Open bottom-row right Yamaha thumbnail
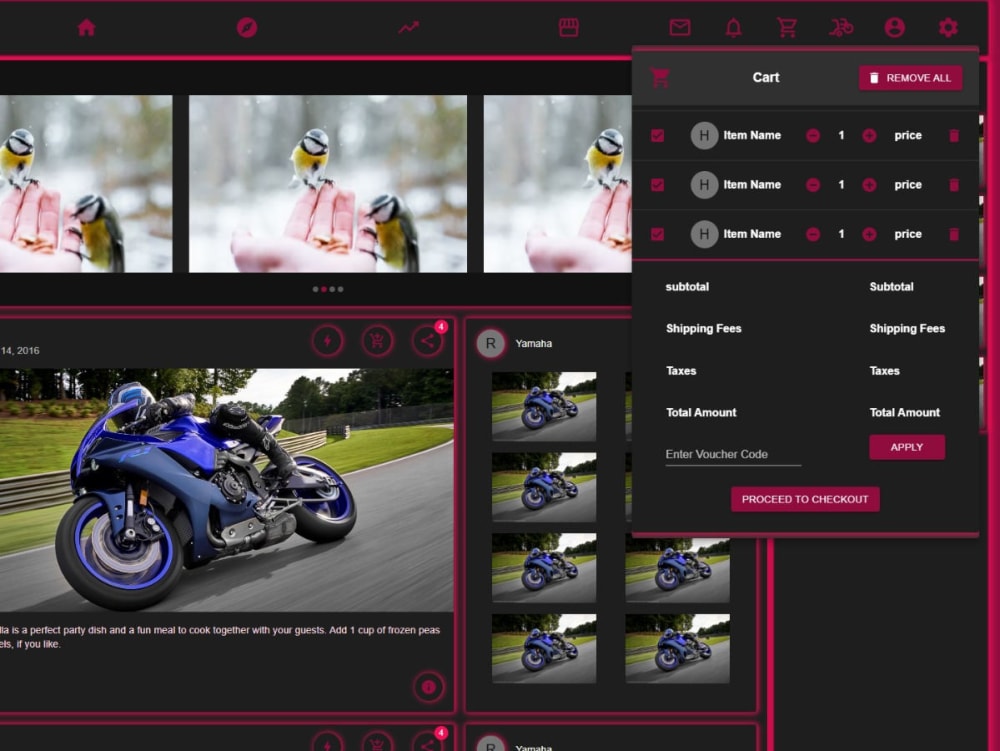This screenshot has height=751, width=1000. point(677,648)
